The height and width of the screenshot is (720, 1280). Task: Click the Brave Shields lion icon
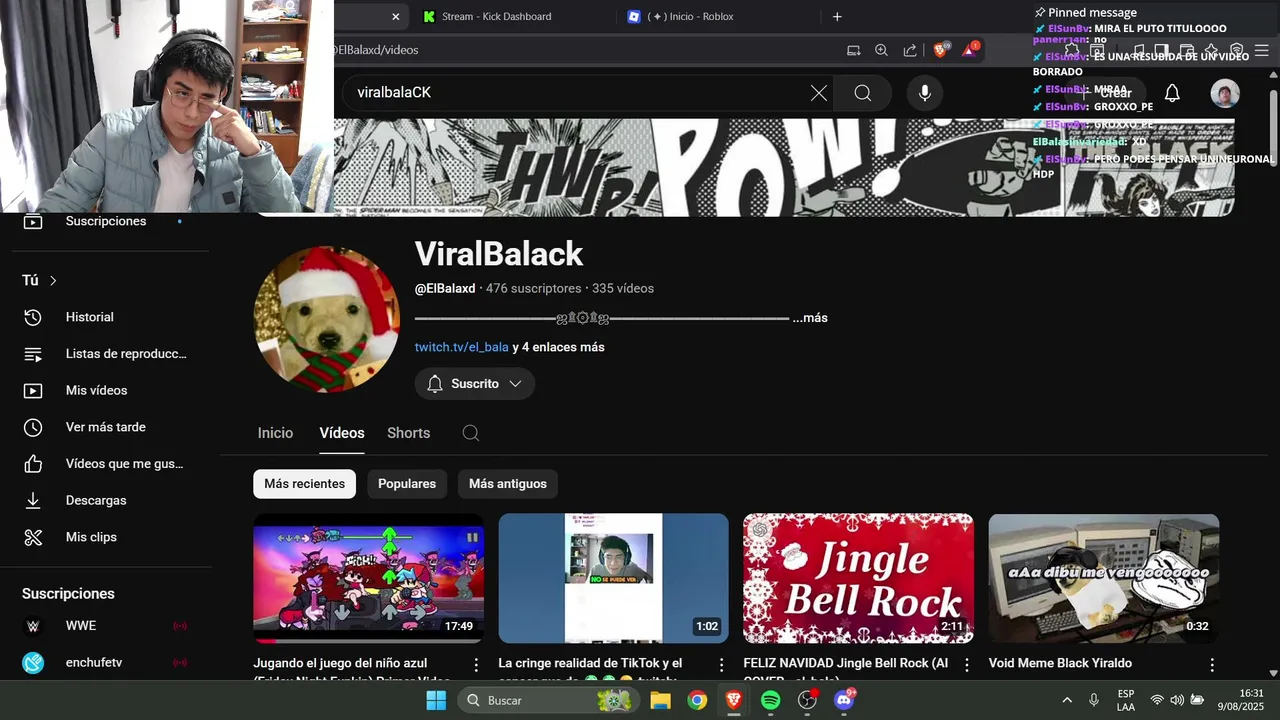tap(940, 50)
